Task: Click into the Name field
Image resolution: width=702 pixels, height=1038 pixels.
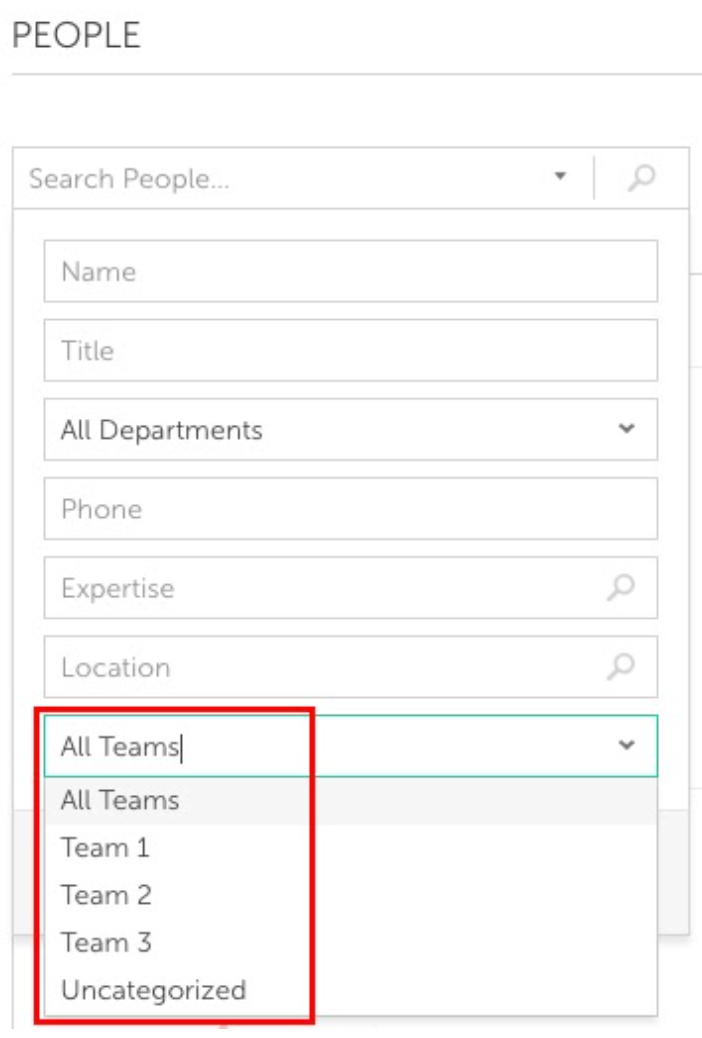Action: point(350,271)
